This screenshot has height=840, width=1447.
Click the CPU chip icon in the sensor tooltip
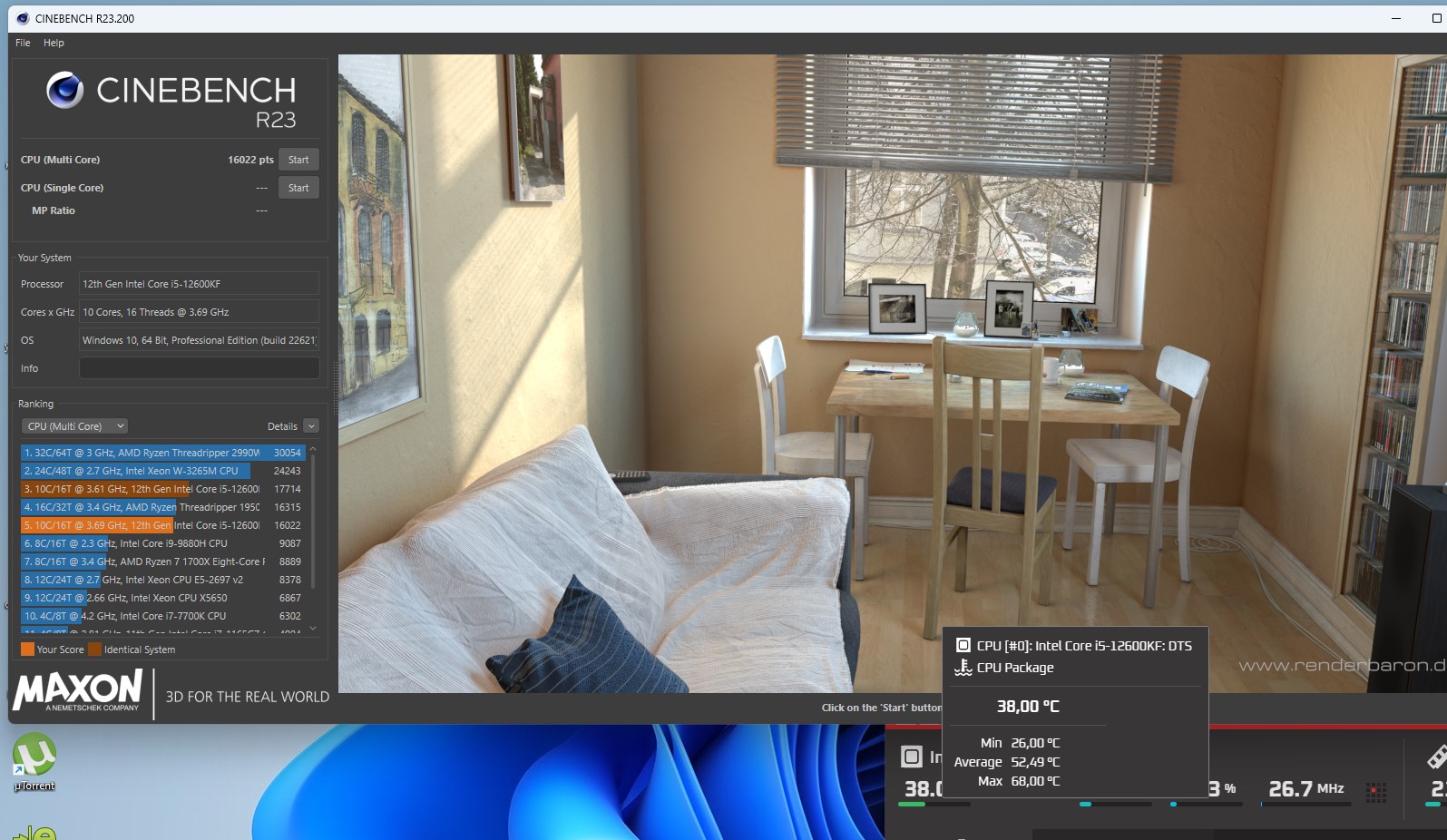tap(963, 646)
